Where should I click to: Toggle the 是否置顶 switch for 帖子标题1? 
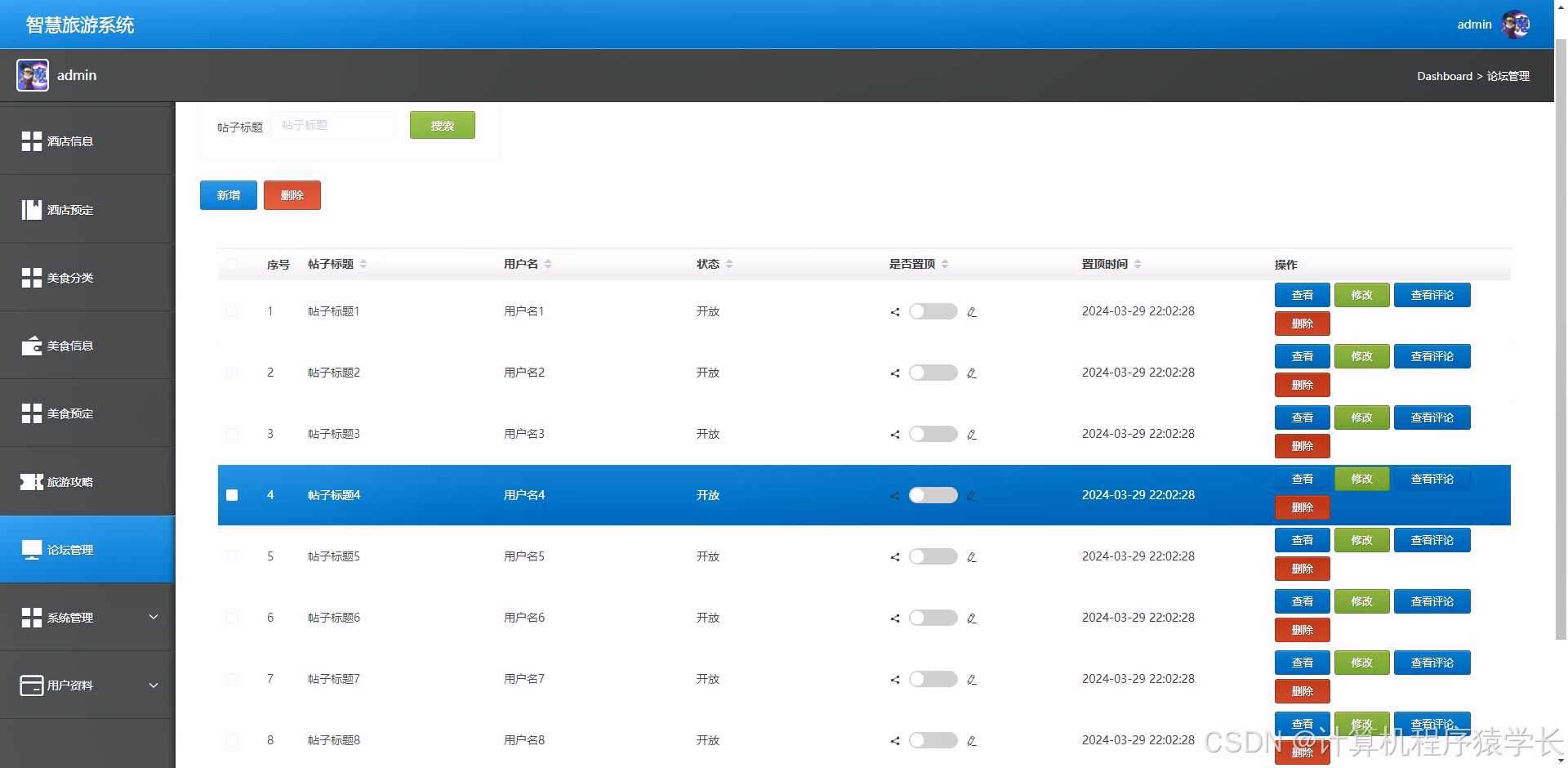[933, 311]
